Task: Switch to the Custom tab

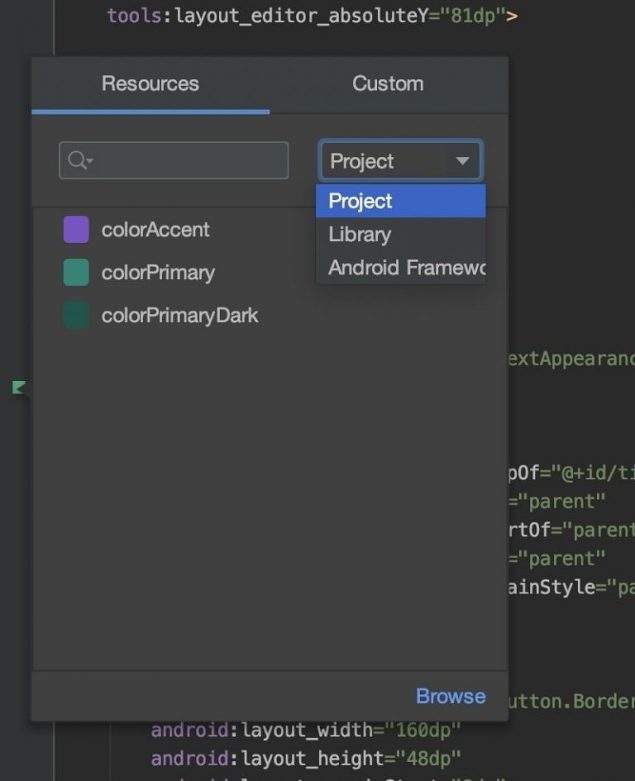Action: click(x=388, y=84)
